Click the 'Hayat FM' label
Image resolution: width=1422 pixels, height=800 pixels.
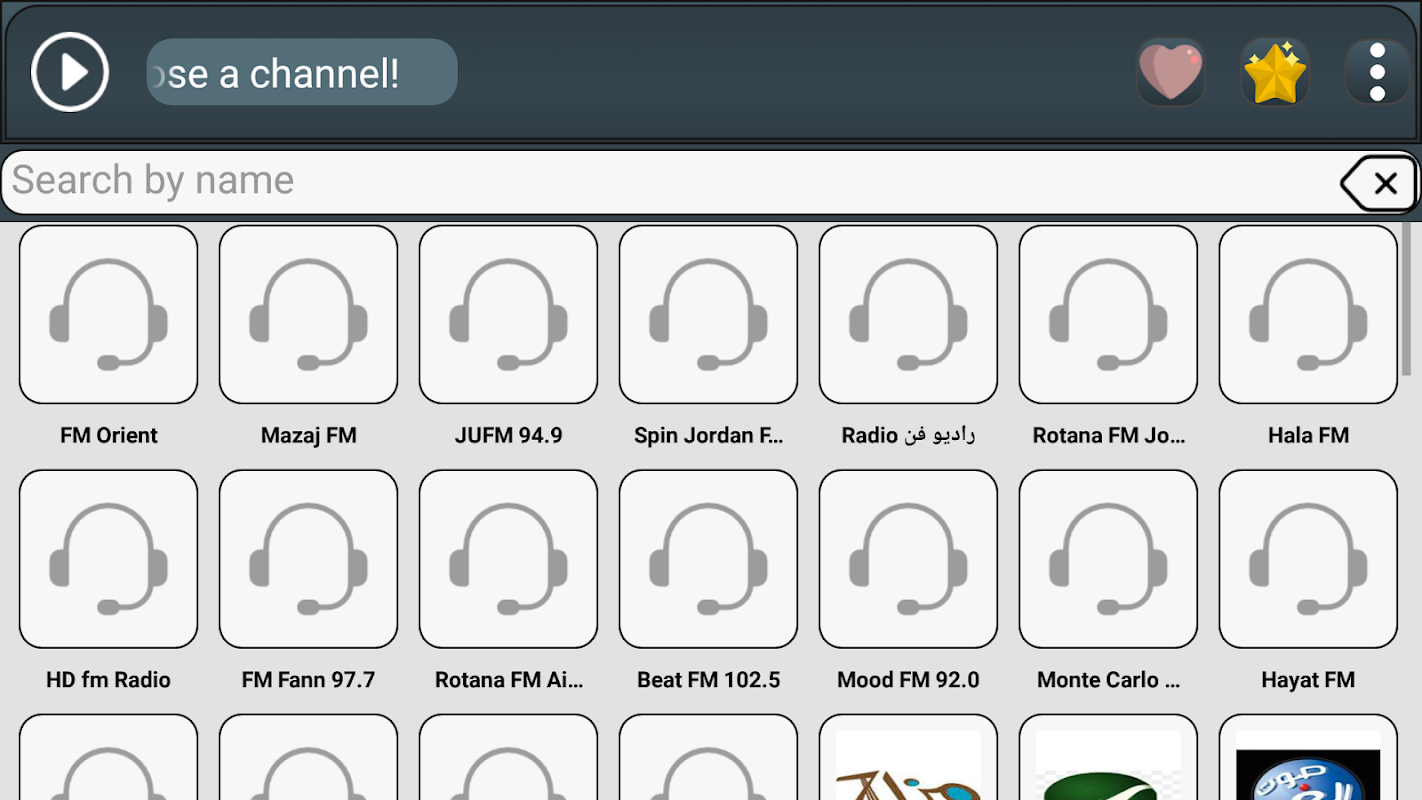tap(1308, 680)
